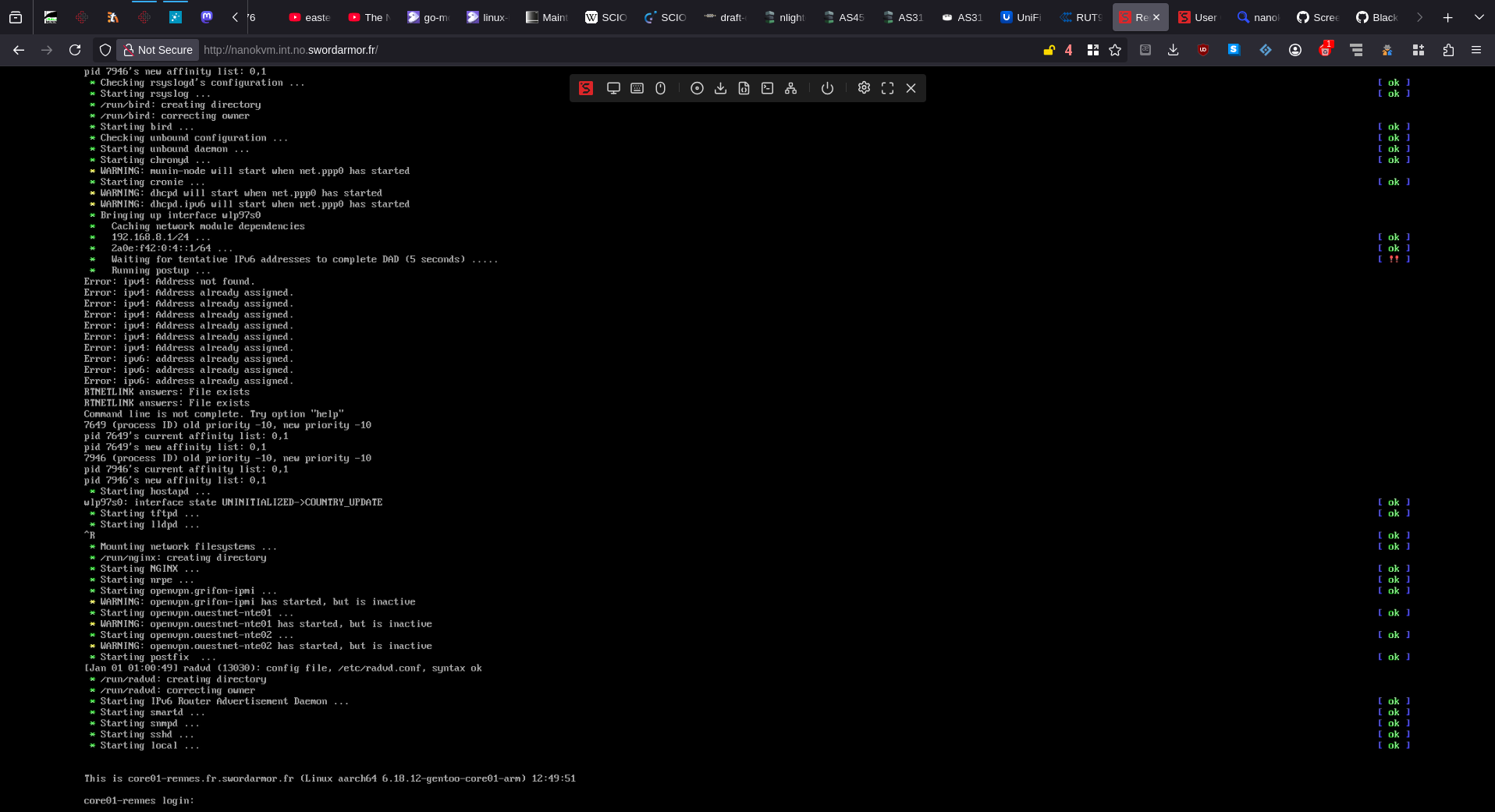Open the tab list dropdown chevron
Viewport: 1495px width, 812px height.
[1479, 16]
